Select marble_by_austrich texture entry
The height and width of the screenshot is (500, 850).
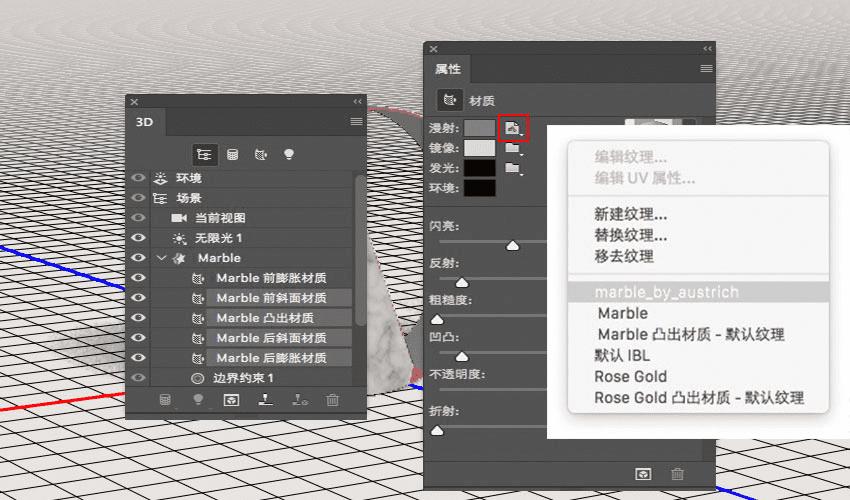pos(699,292)
